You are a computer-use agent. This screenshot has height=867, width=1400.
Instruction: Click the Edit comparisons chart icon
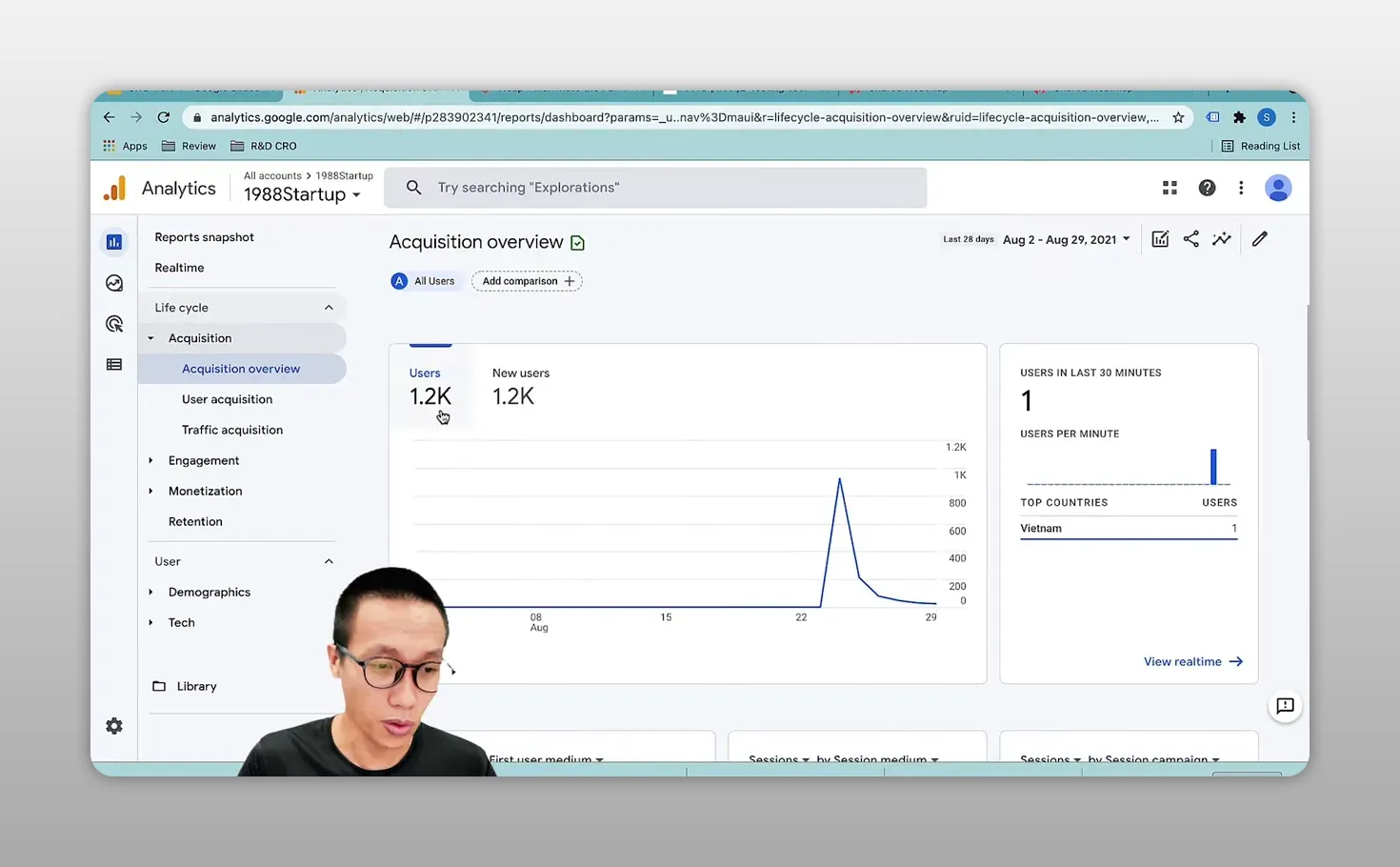pos(1160,239)
